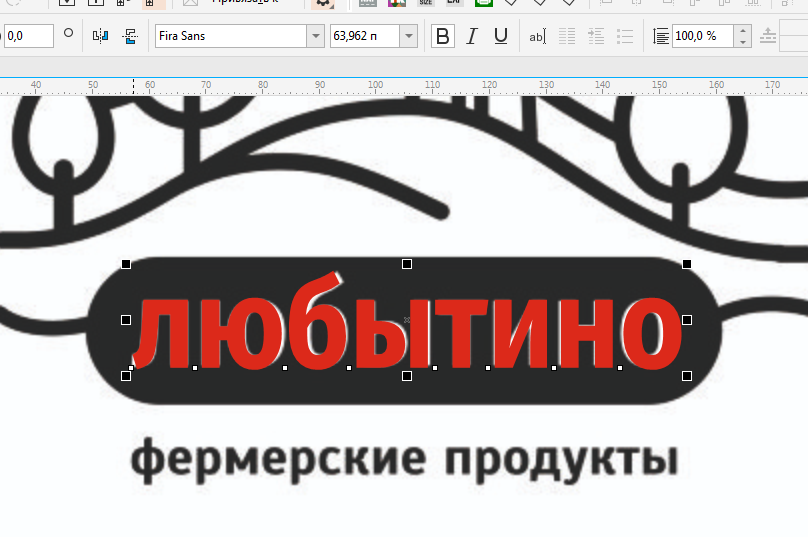Click the bottom-right selection handle of text
The height and width of the screenshot is (537, 808).
[x=686, y=376]
